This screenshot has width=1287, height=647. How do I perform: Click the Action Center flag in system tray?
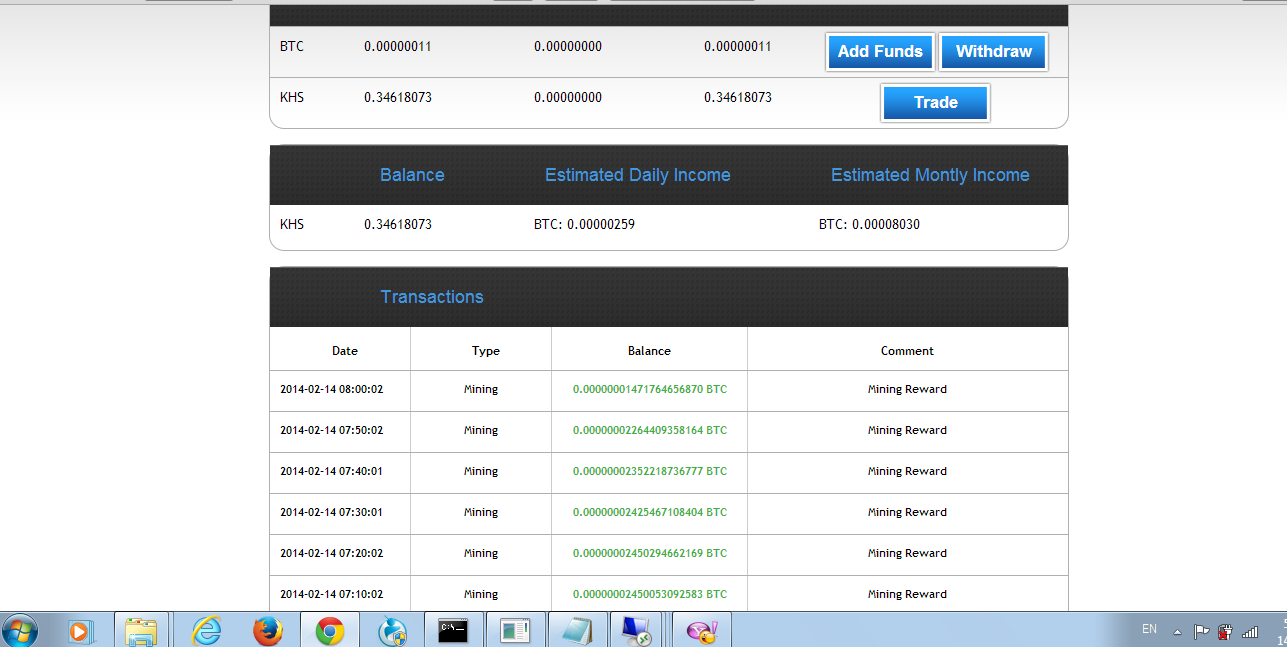(1201, 630)
